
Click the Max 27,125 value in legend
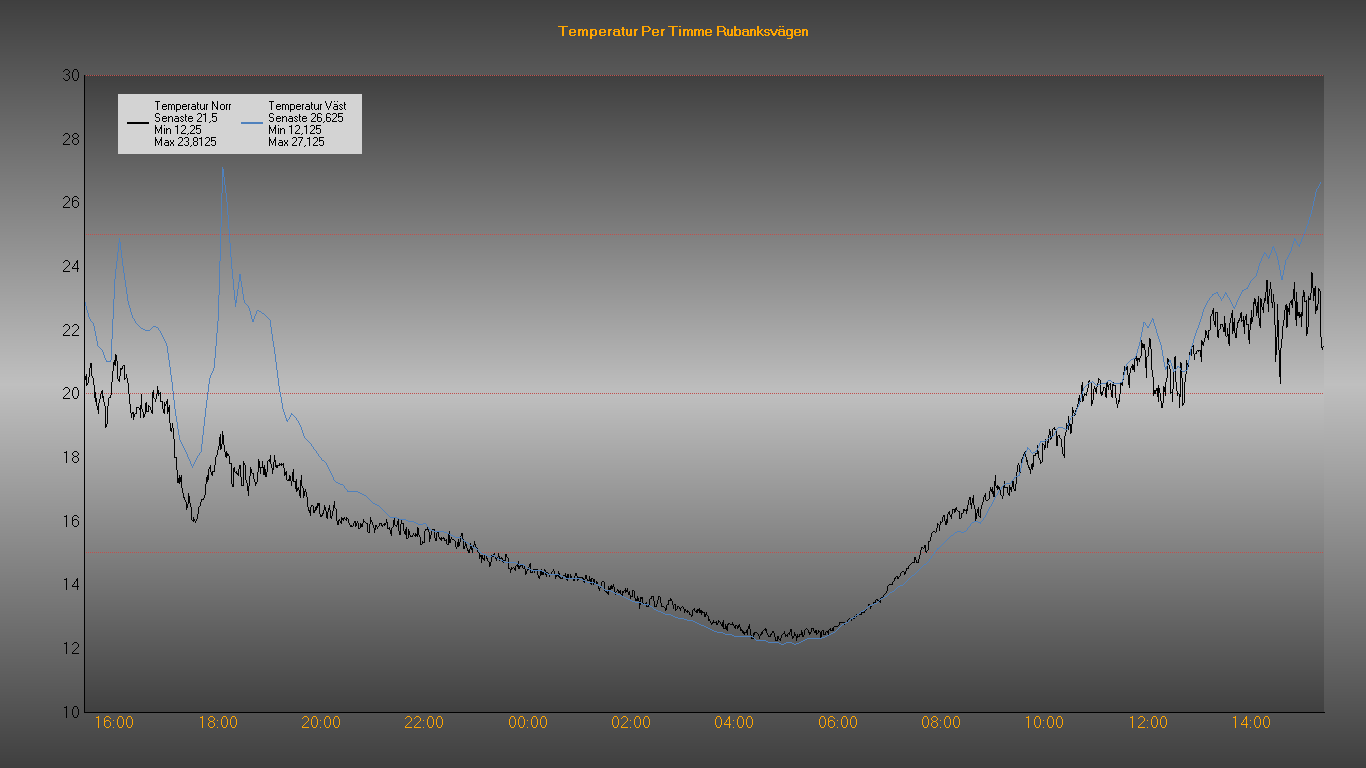(296, 142)
